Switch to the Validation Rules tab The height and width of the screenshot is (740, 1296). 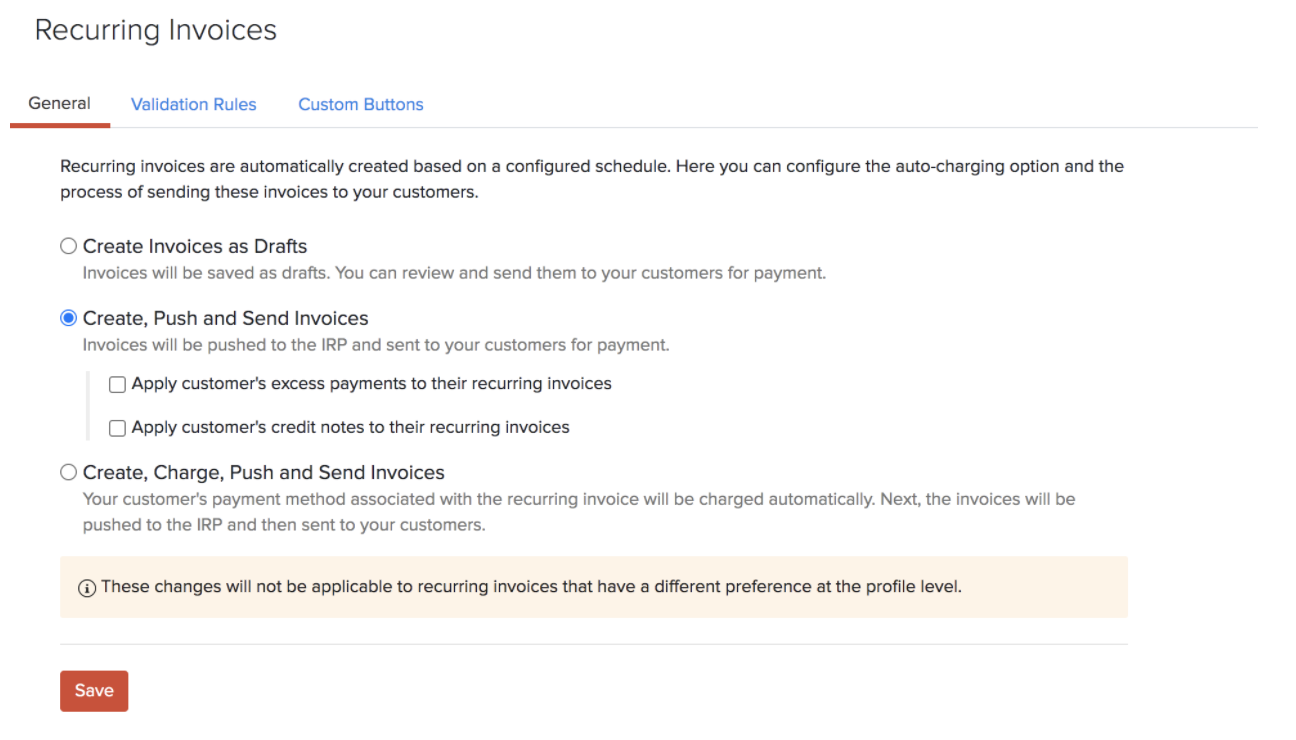tap(193, 104)
